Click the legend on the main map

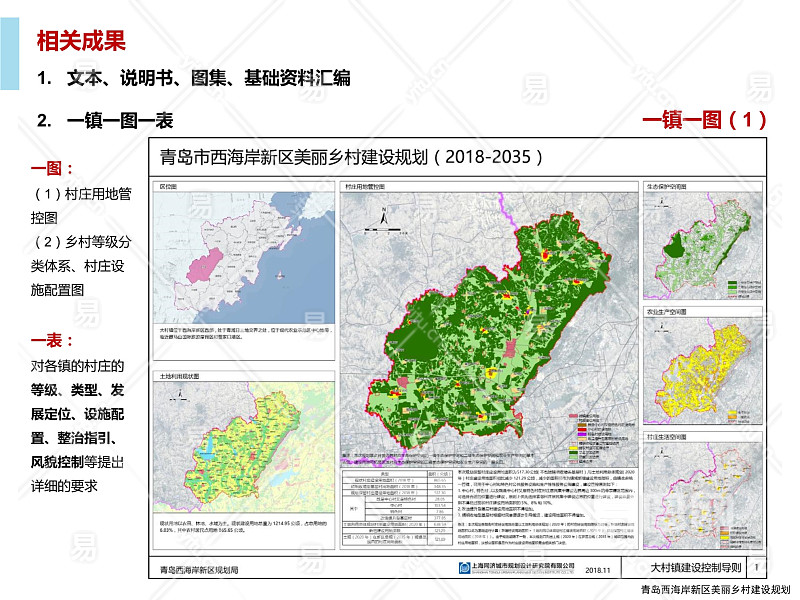point(602,437)
